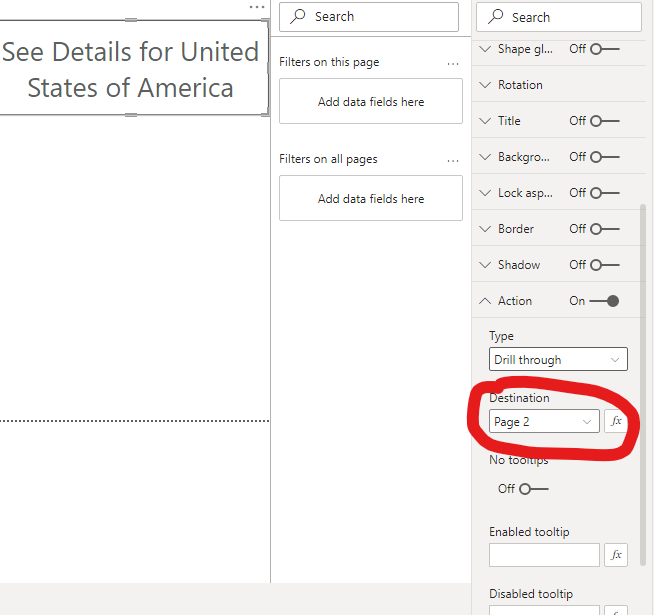This screenshot has width=654, height=615.
Task: Click the magnifier icon in the Format search box
Action: 496,17
